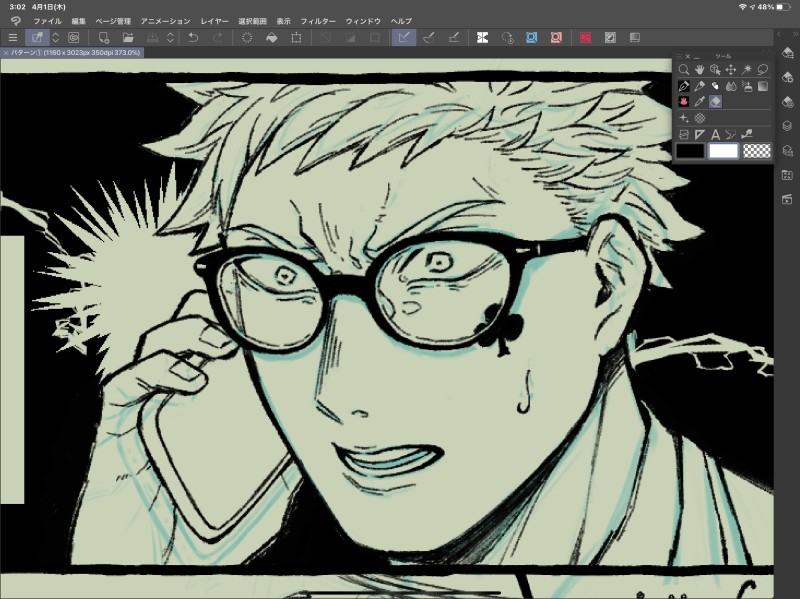The width and height of the screenshot is (800, 599).
Task: Select the line correction tool beside Balloon
Action: pos(747,135)
